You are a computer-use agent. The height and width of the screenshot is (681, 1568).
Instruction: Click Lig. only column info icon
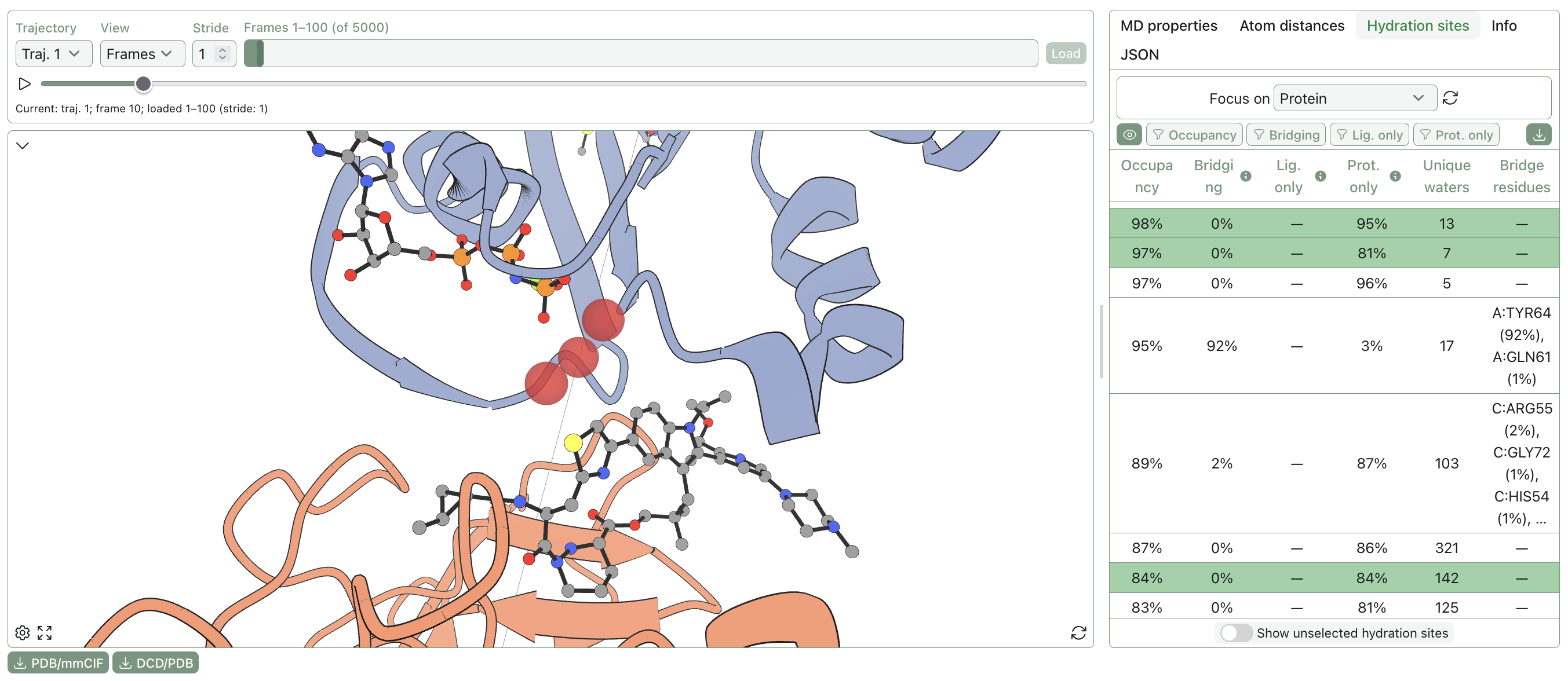point(1320,176)
